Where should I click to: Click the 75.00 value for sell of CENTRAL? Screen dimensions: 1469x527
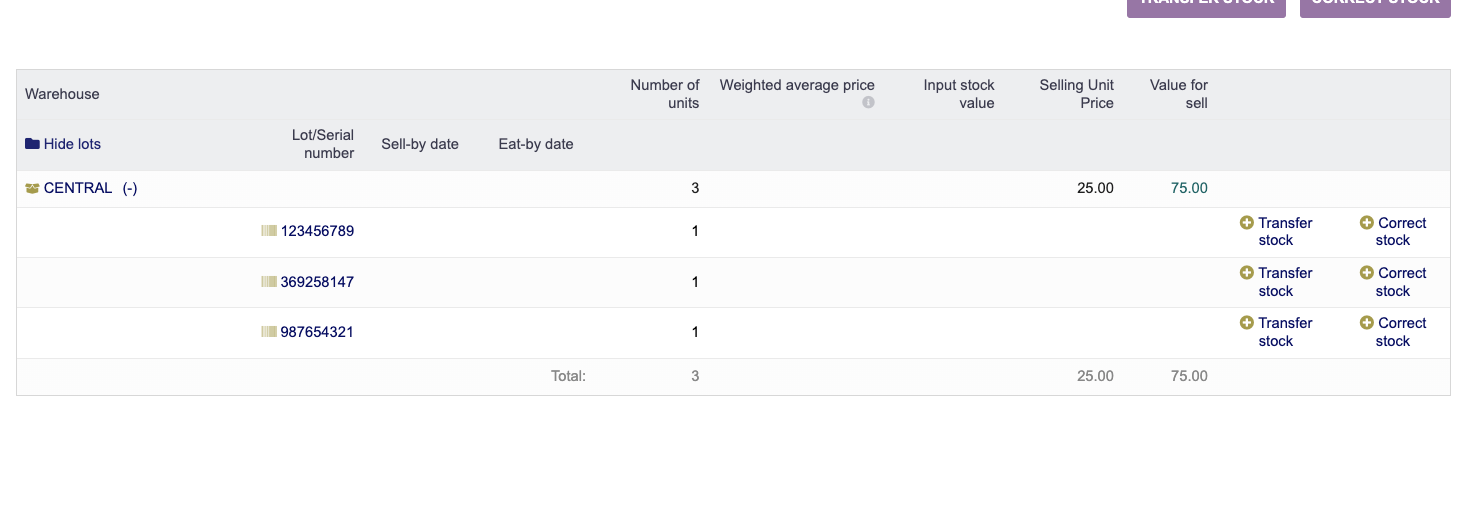pos(1189,188)
